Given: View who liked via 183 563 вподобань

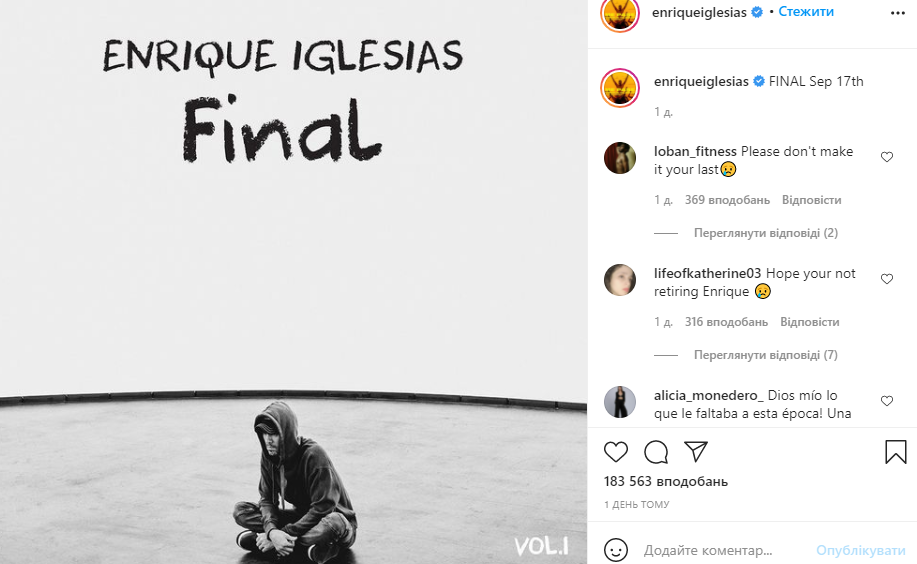Looking at the screenshot, I should pyautogui.click(x=666, y=482).
